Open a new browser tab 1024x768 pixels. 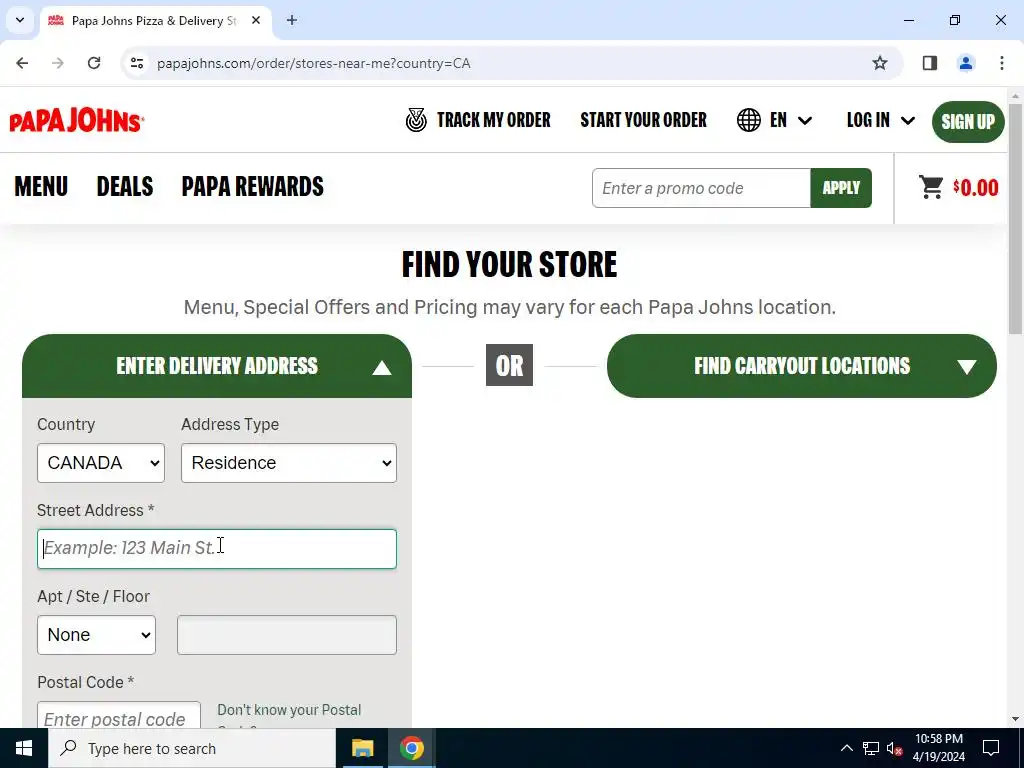tap(292, 20)
